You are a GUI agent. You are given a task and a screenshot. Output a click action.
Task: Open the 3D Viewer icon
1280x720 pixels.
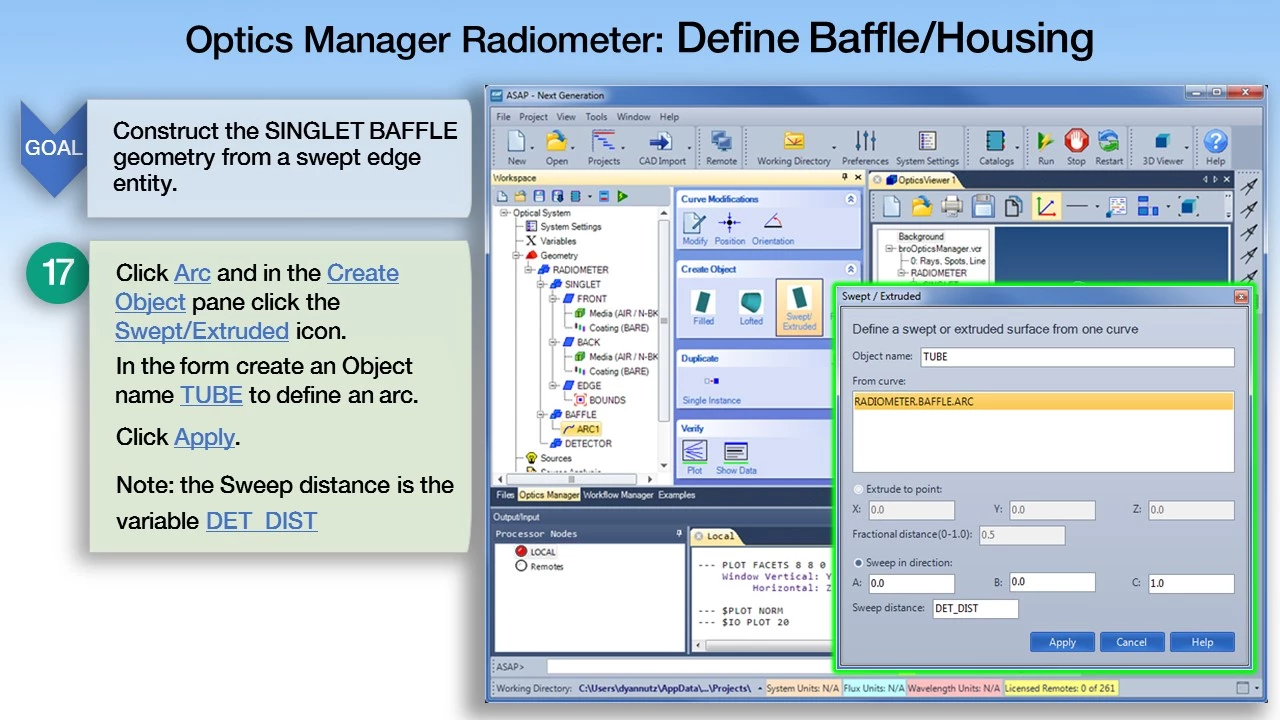pos(1162,146)
